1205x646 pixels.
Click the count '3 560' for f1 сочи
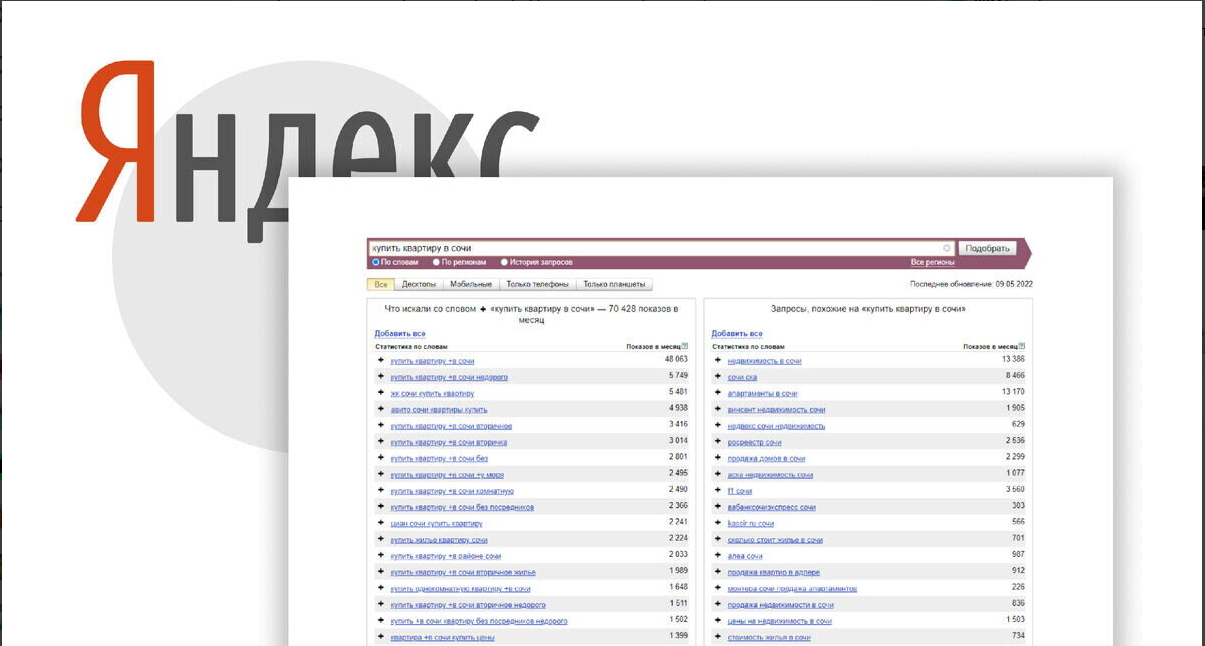[x=1015, y=490]
